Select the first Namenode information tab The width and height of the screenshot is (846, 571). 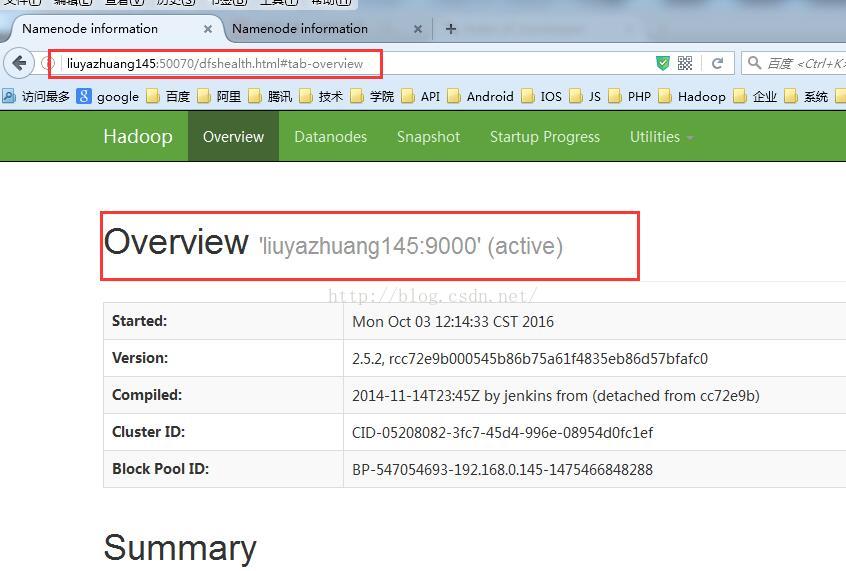point(113,29)
